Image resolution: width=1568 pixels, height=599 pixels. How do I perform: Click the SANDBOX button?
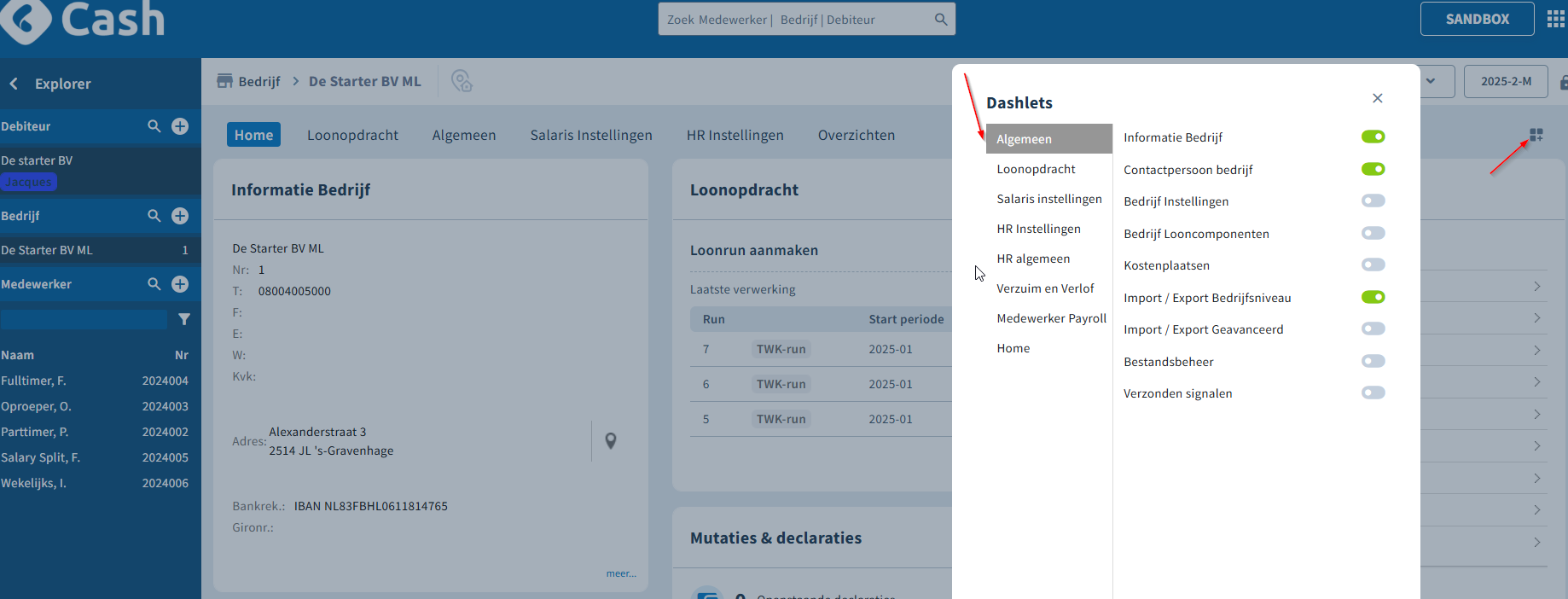point(1477,19)
